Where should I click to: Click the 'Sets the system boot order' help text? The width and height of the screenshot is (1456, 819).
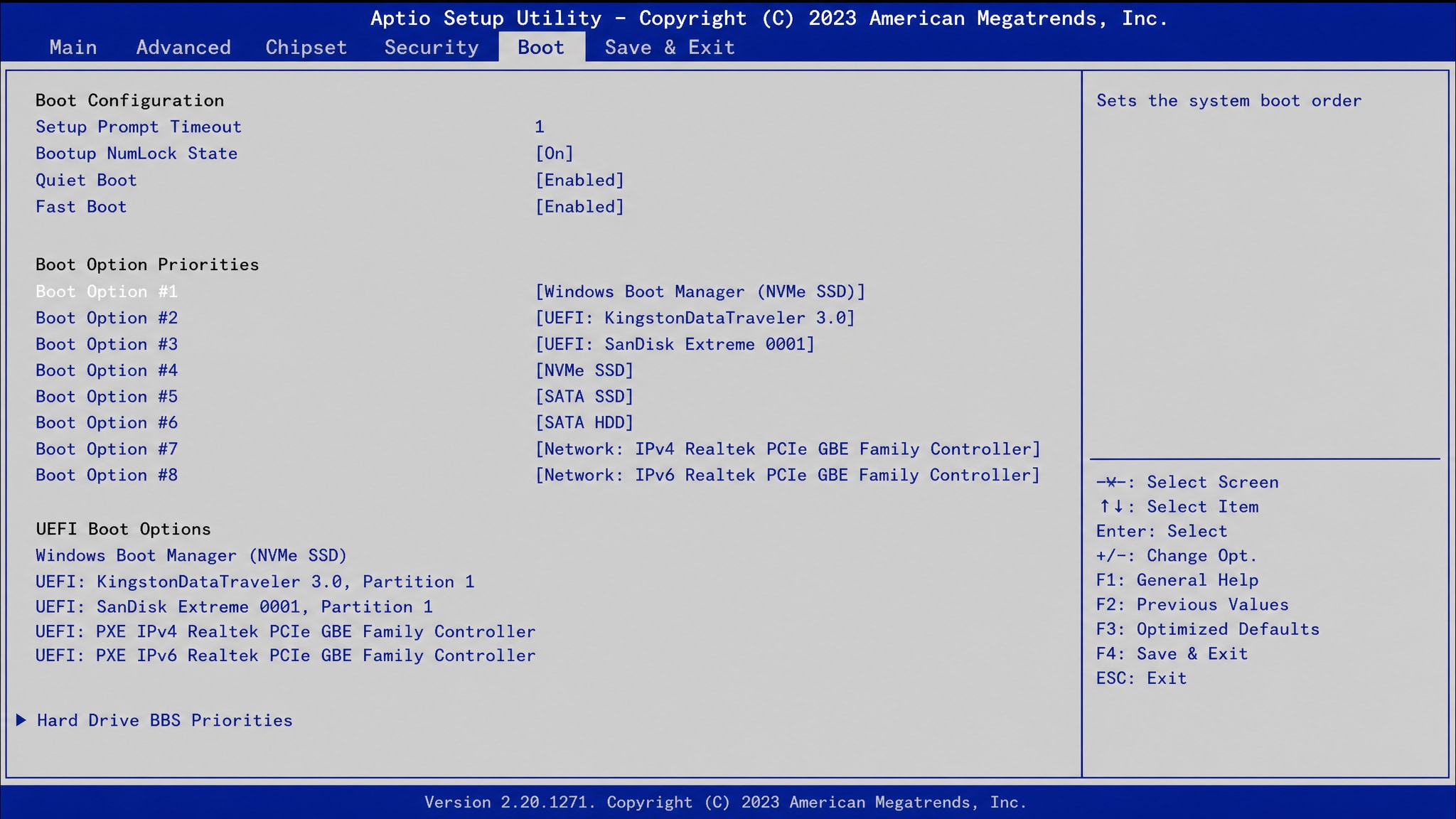[1229, 100]
